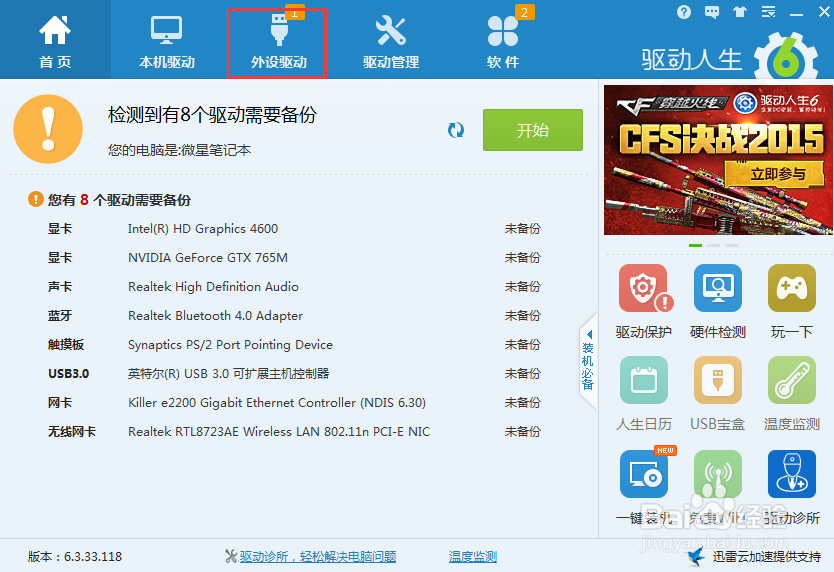The height and width of the screenshot is (572, 834).
Task: Click the help question mark icon
Action: point(684,12)
